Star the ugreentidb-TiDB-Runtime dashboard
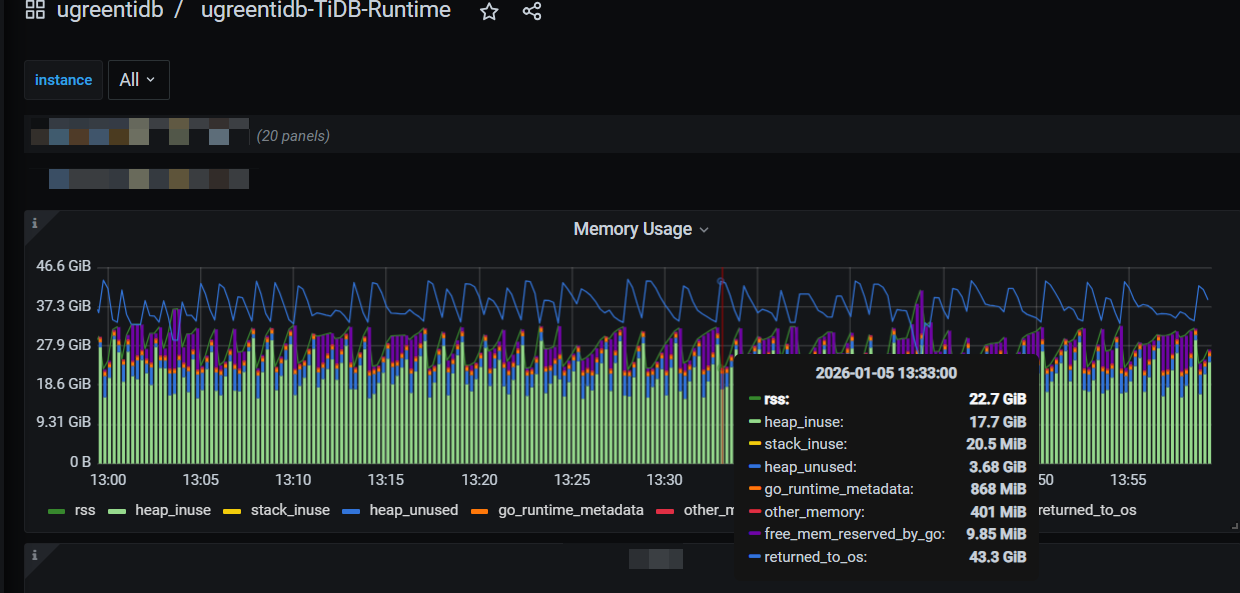Screen dimensions: 1240x593 pyautogui.click(x=489, y=12)
